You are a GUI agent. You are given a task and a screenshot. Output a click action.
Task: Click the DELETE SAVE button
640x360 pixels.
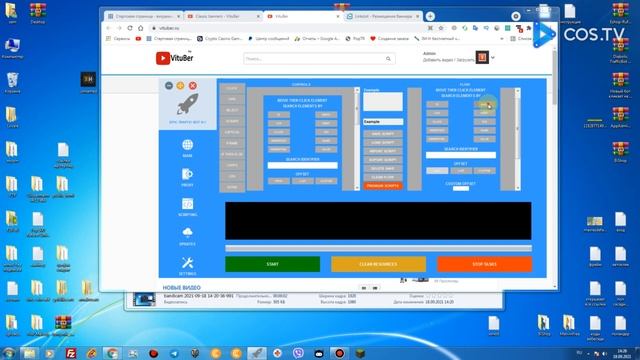click(x=383, y=169)
